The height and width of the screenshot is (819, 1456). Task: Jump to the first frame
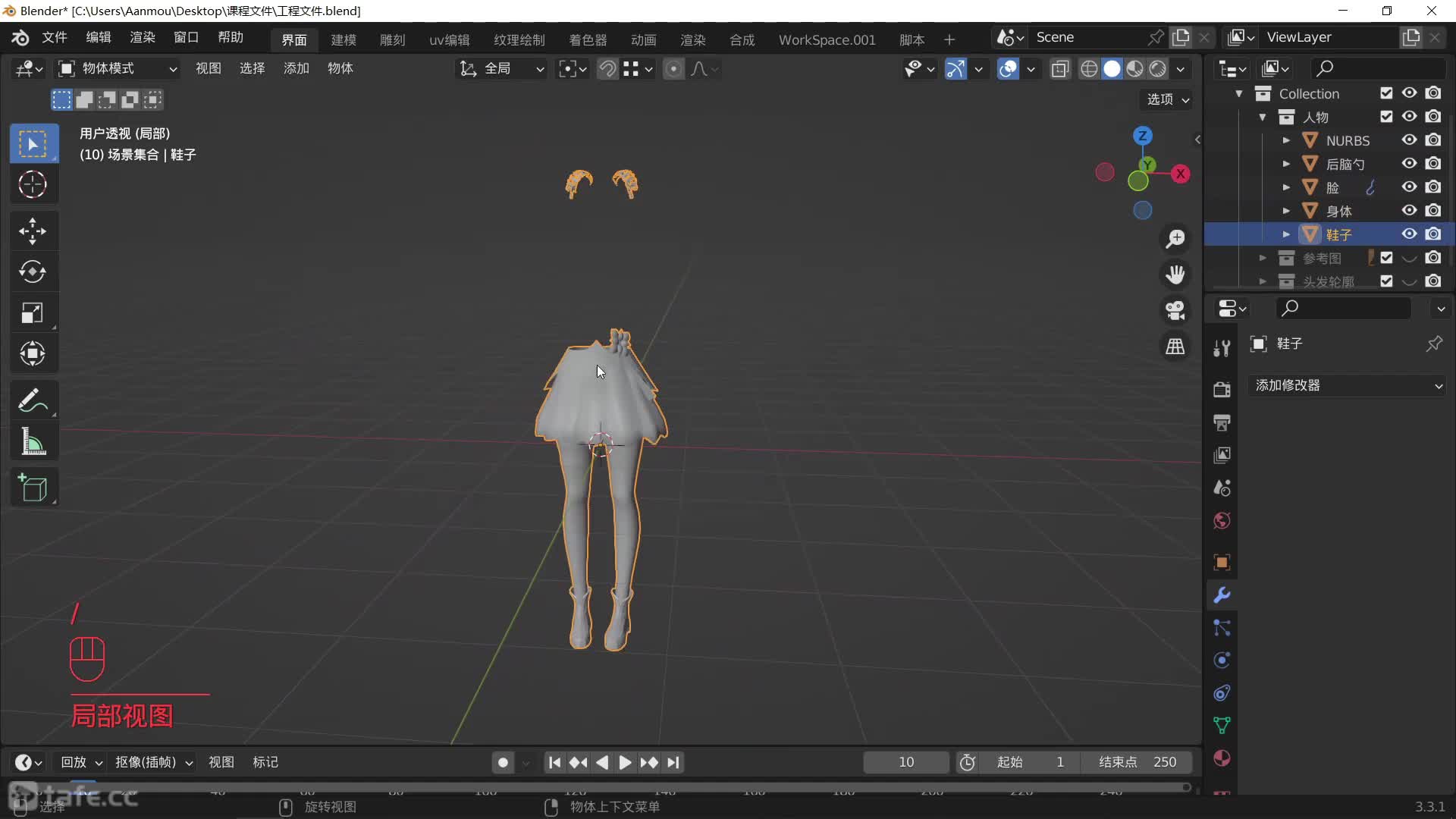click(555, 762)
